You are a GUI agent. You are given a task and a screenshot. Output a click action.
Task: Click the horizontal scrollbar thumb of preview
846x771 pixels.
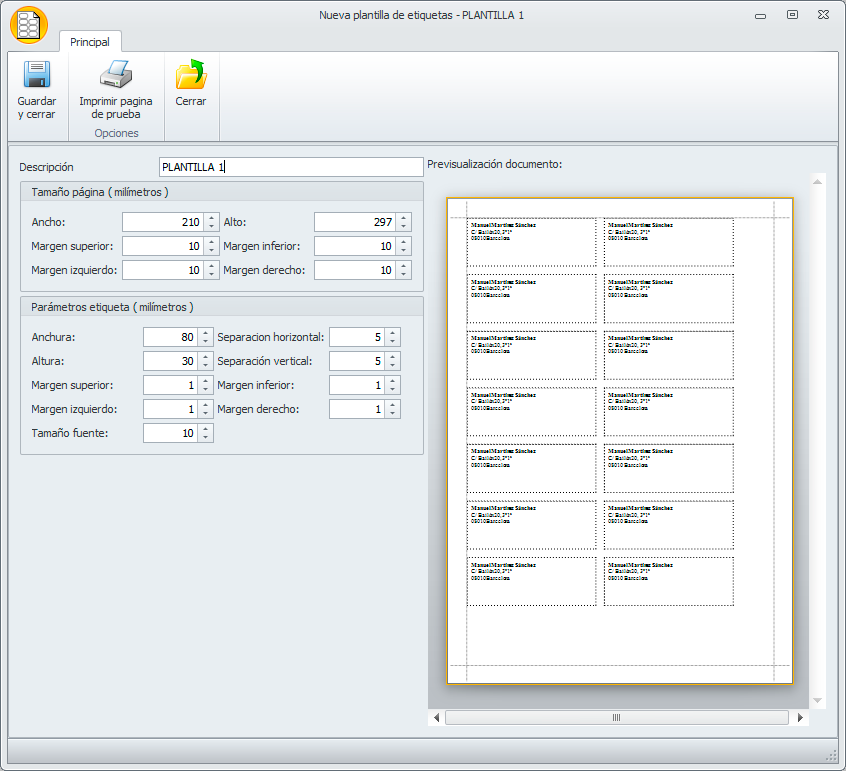615,718
